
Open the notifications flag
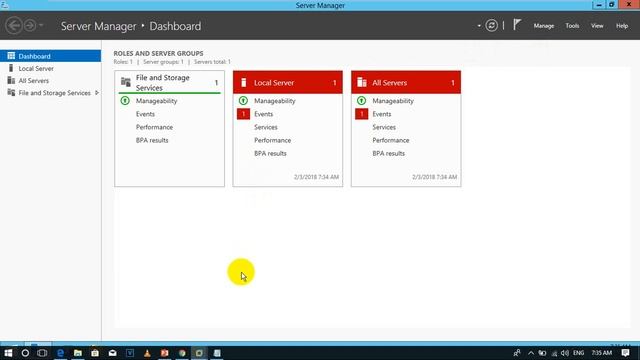(x=517, y=25)
